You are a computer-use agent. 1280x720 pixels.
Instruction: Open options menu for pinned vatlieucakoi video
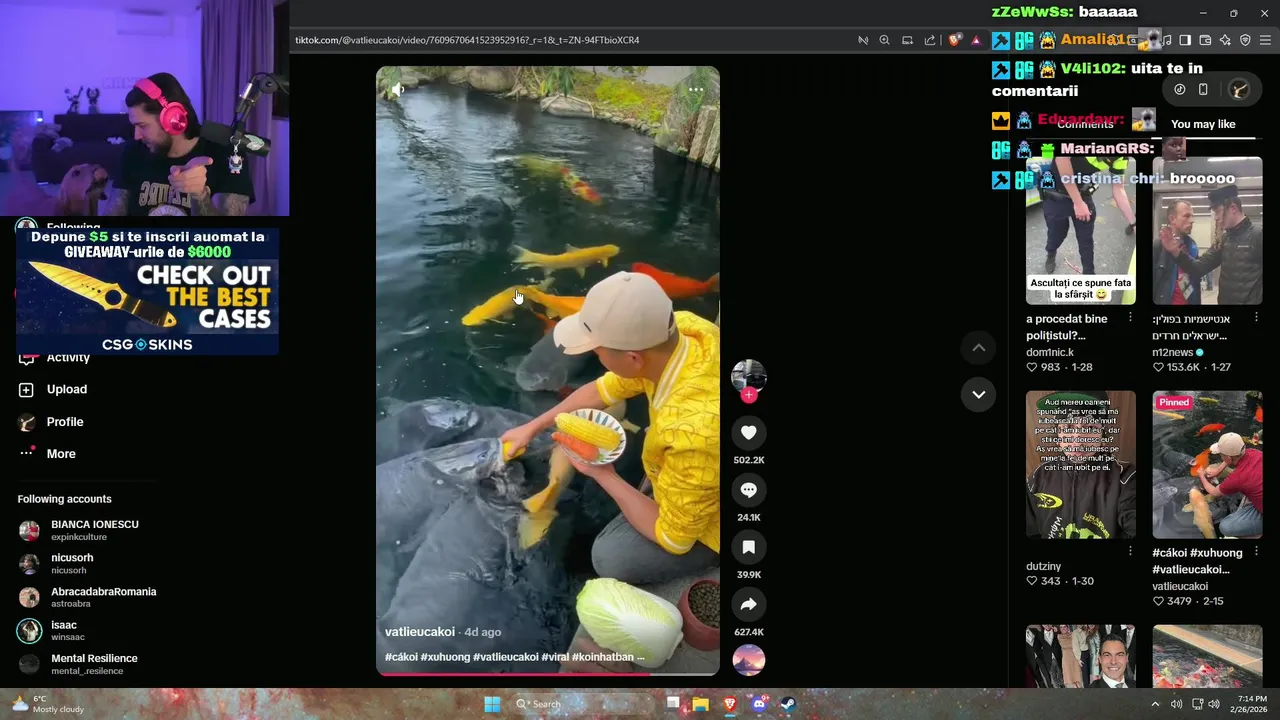[x=1256, y=551]
